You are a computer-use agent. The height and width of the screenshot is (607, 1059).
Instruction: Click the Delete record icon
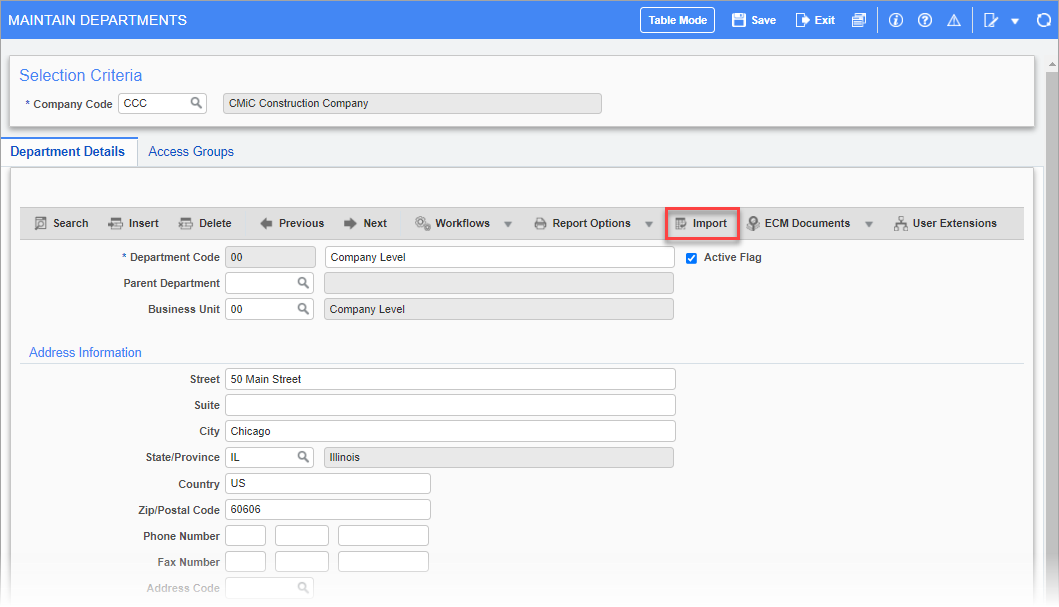coord(185,223)
